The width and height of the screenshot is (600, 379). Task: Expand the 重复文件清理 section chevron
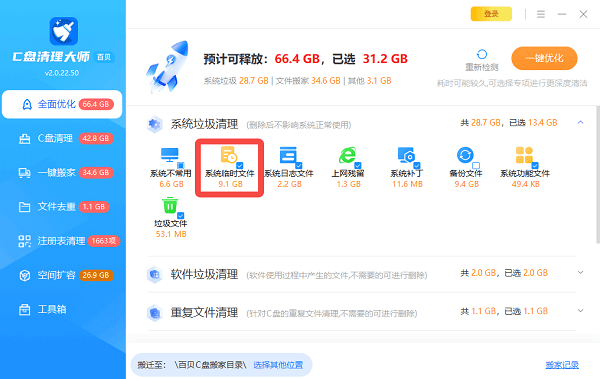(x=580, y=310)
